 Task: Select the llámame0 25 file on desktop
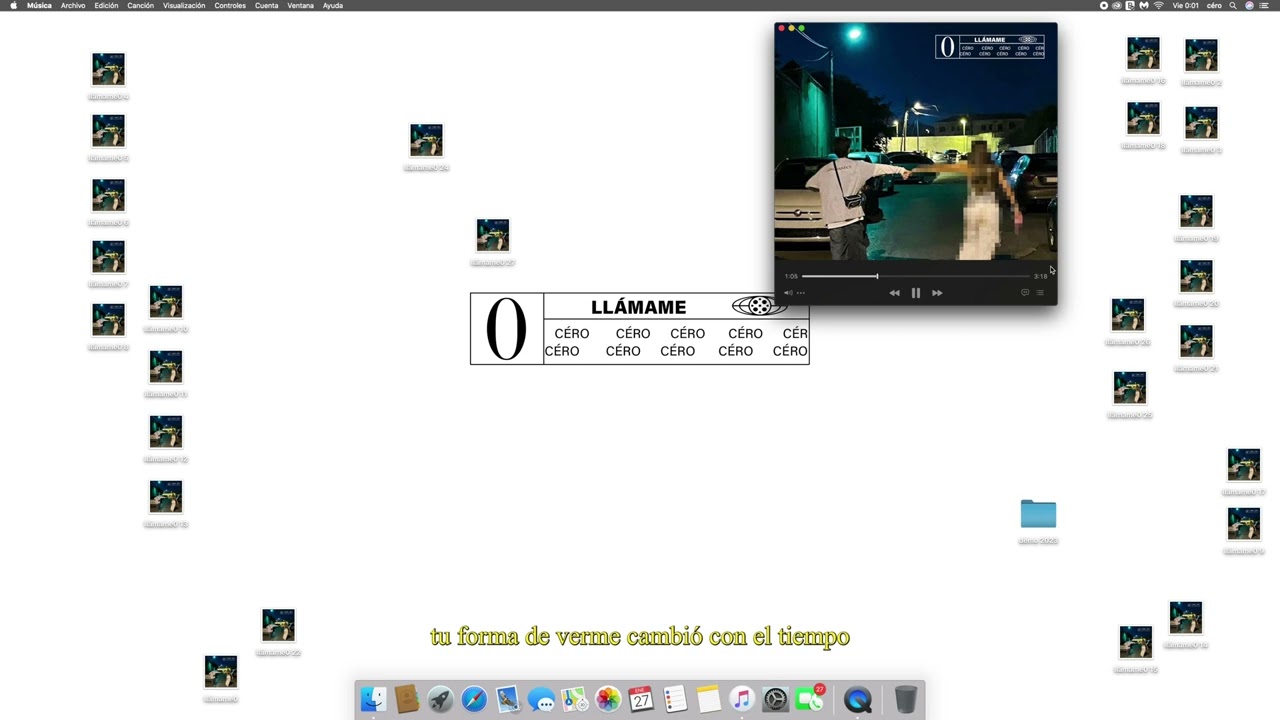click(1130, 388)
